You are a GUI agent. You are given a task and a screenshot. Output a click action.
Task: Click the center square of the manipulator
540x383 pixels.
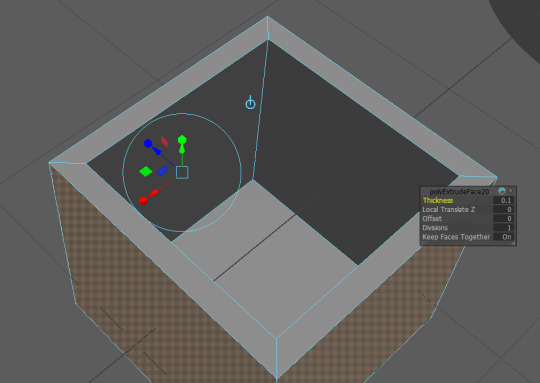(182, 173)
